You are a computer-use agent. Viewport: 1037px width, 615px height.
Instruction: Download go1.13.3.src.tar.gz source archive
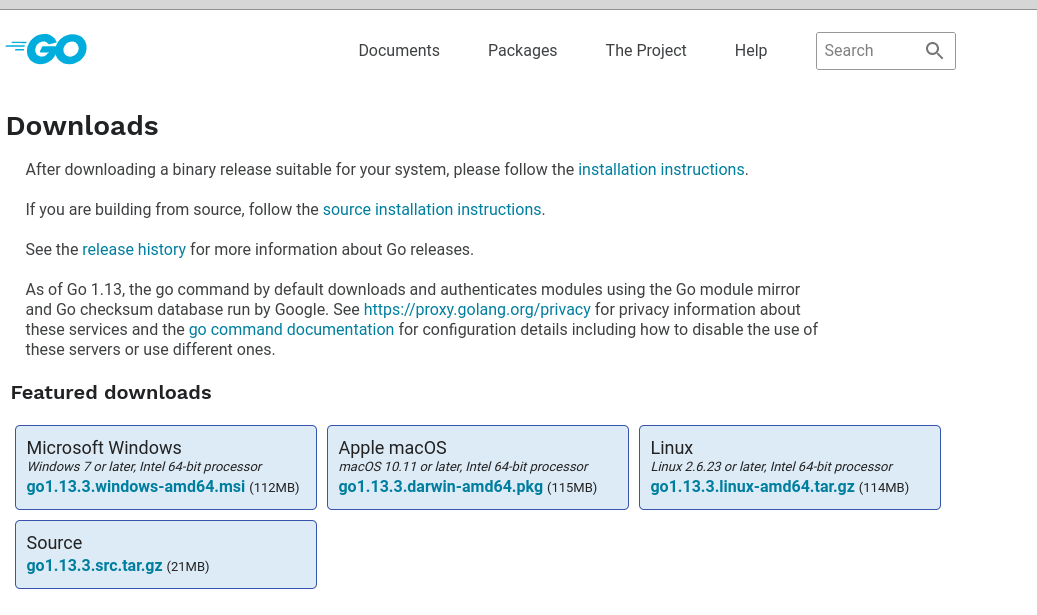tap(95, 566)
